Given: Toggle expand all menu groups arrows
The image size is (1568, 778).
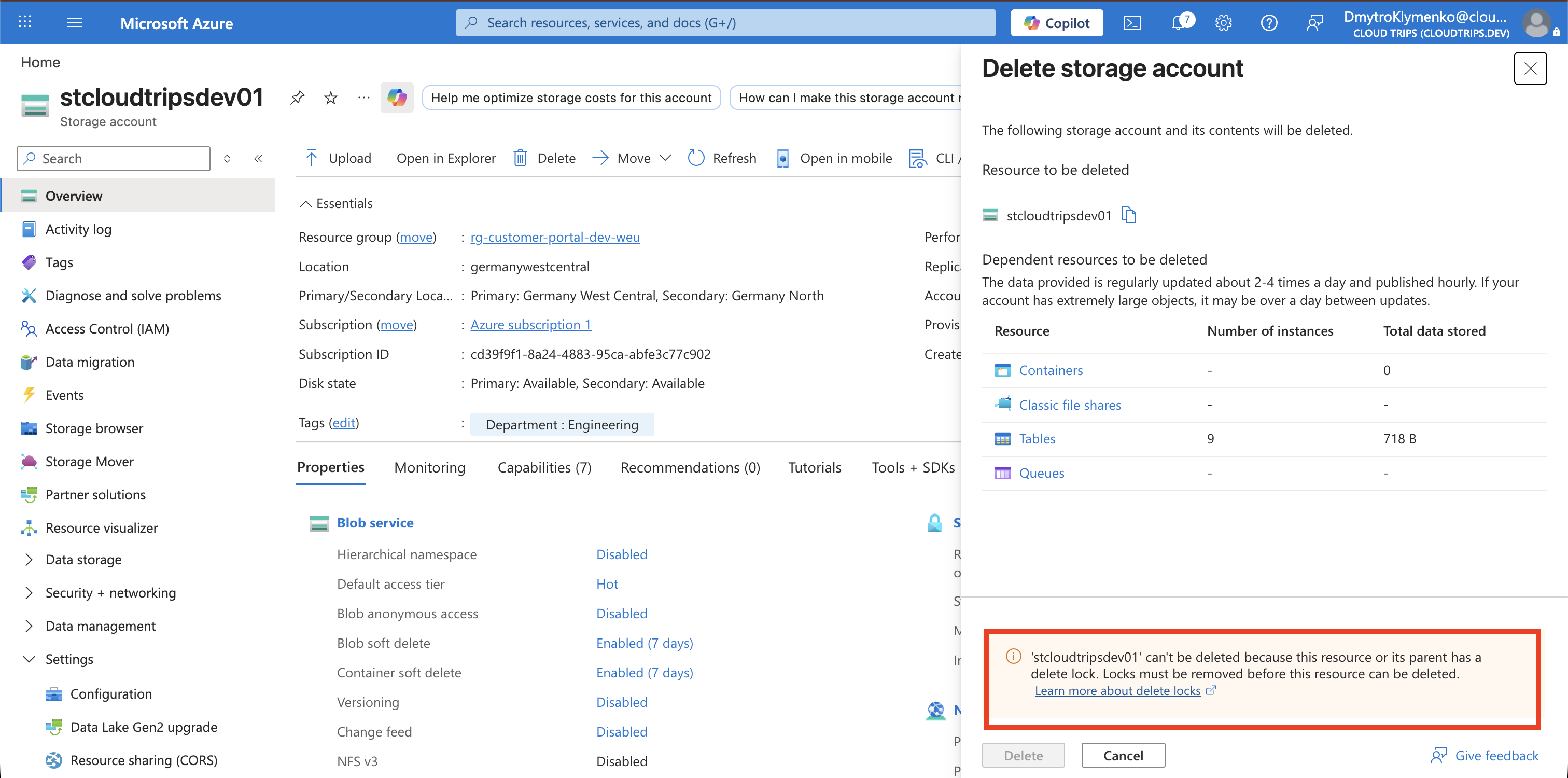Looking at the screenshot, I should coord(227,158).
